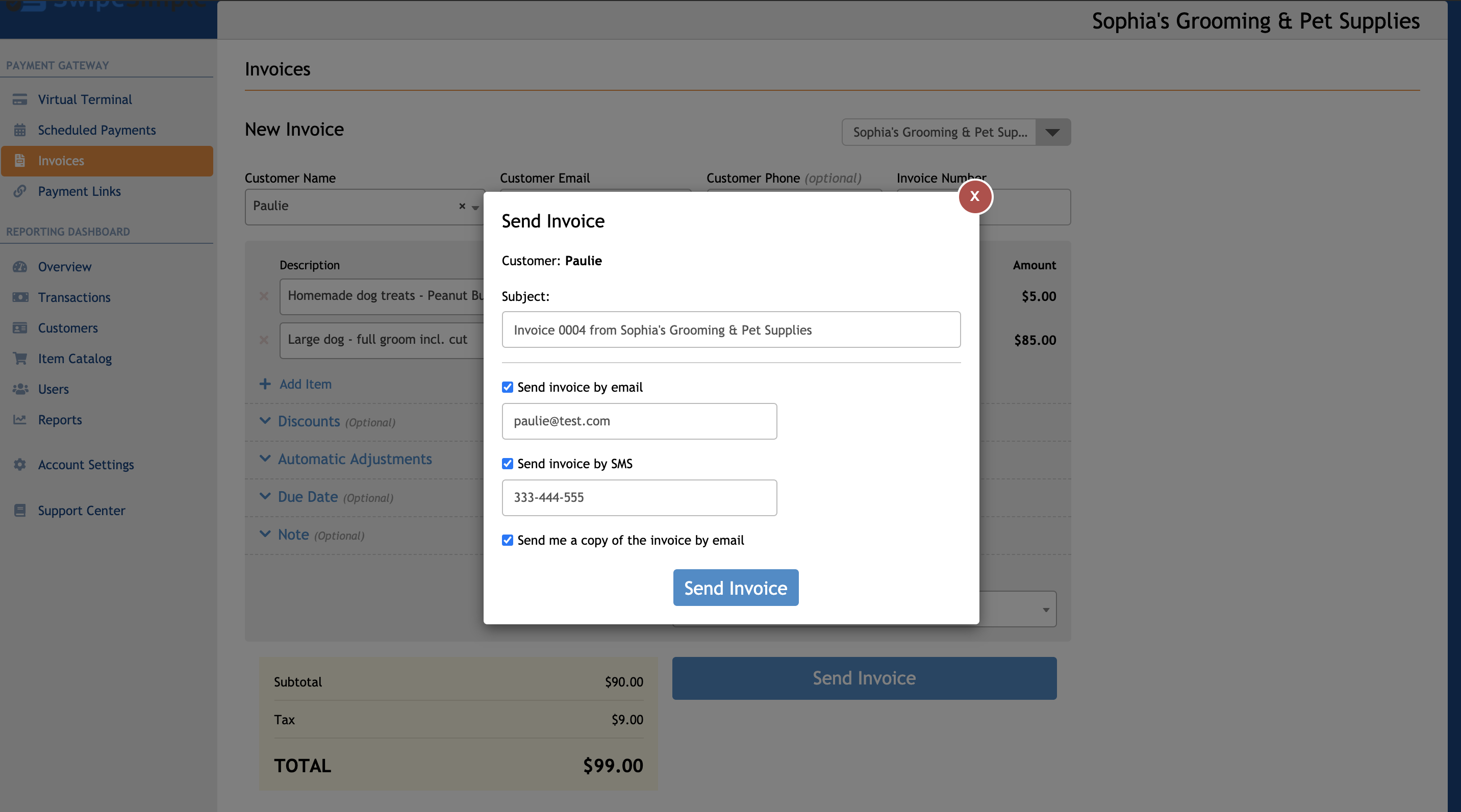Open the Overview dashboard page
This screenshot has width=1461, height=812.
click(x=65, y=267)
